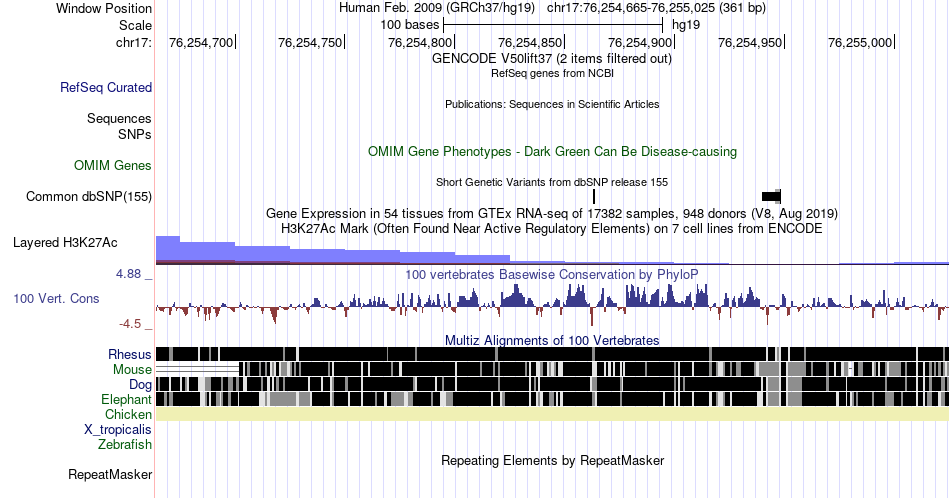The height and width of the screenshot is (498, 950).
Task: Click the 100 bases scale bar
Action: coord(553,25)
